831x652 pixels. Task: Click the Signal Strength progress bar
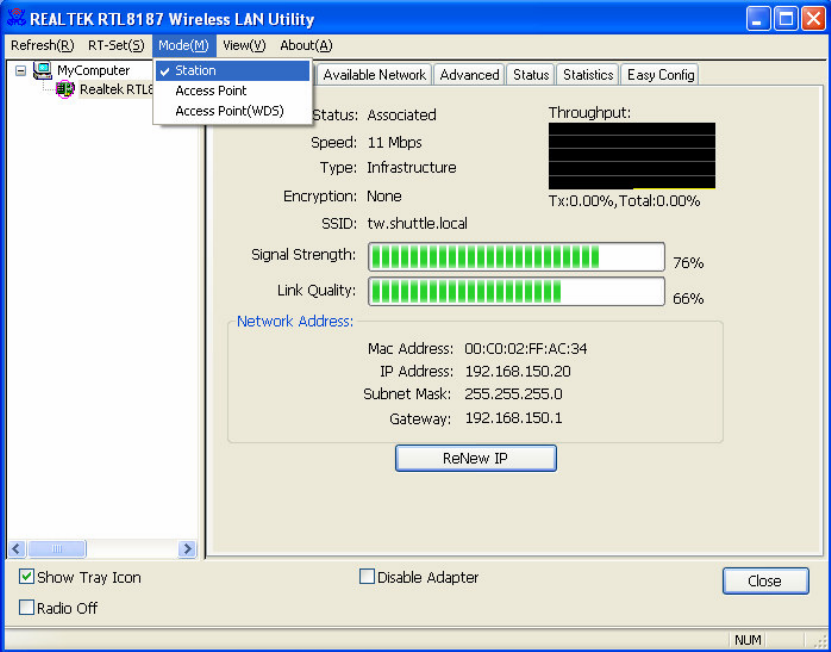[x=516, y=257]
